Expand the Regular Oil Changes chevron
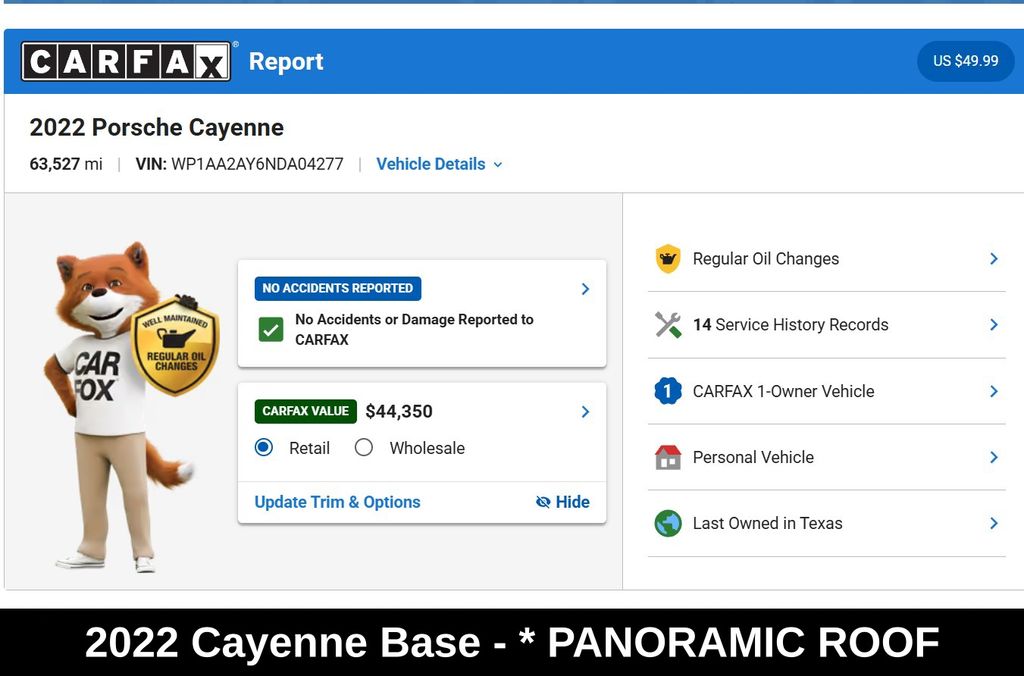The image size is (1024, 676). point(994,259)
